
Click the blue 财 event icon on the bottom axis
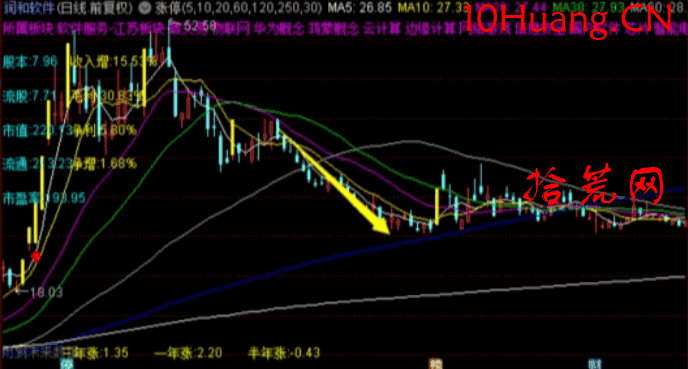[595, 364]
